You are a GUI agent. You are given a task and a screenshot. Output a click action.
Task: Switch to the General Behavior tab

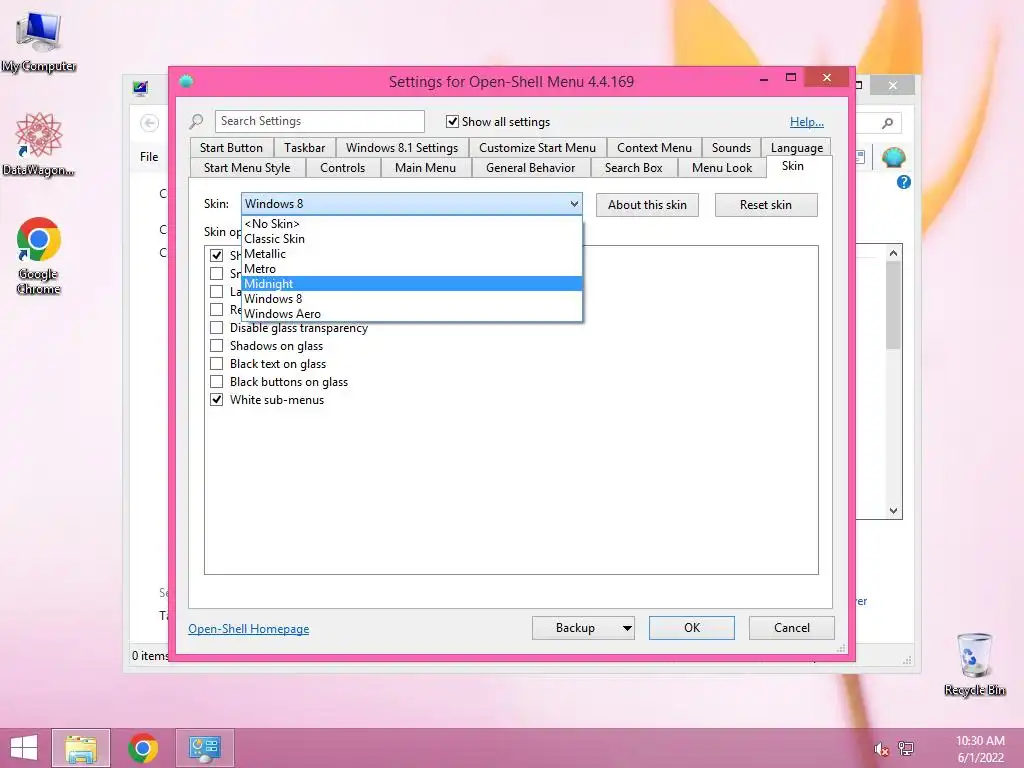coord(530,168)
